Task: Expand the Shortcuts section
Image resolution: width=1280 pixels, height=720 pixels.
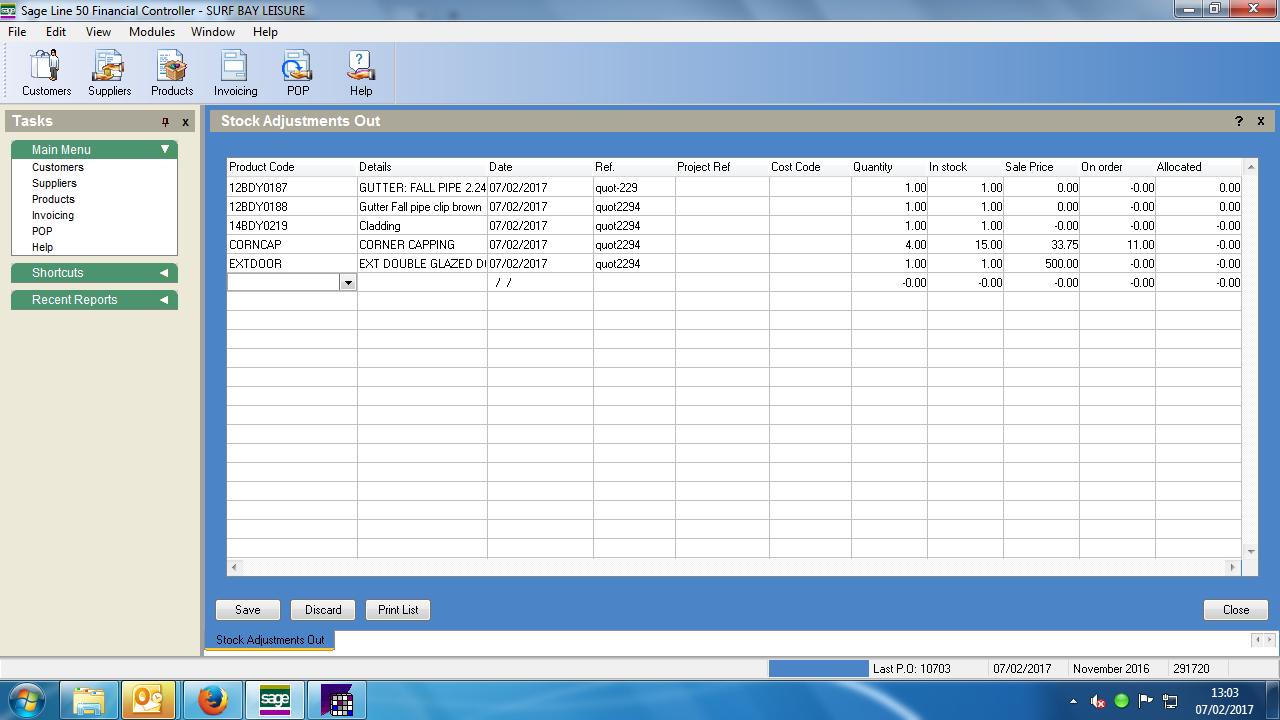Action: (x=164, y=273)
